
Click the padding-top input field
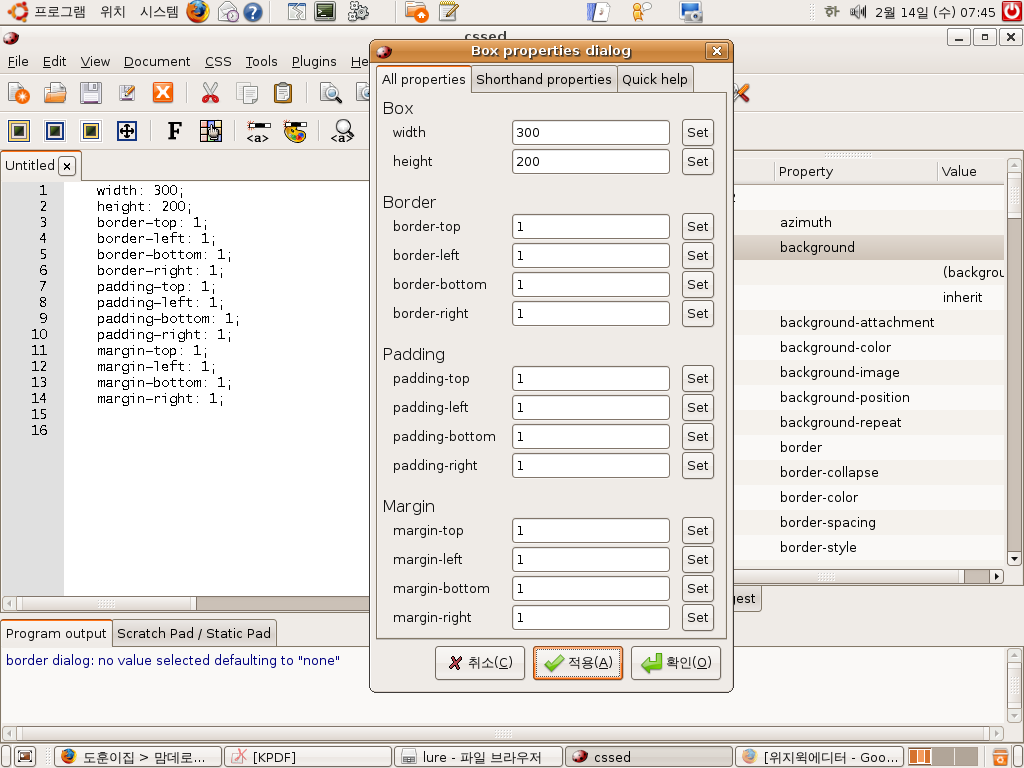click(590, 378)
